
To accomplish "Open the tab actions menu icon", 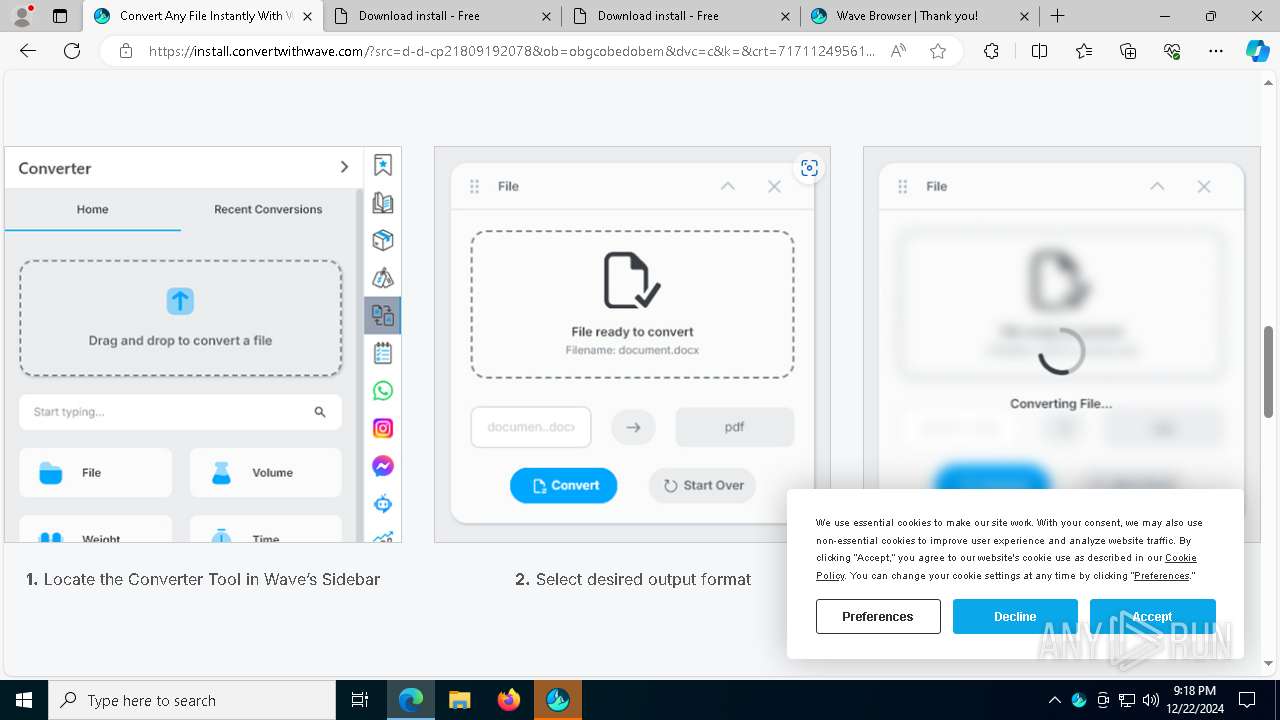I will click(x=60, y=16).
